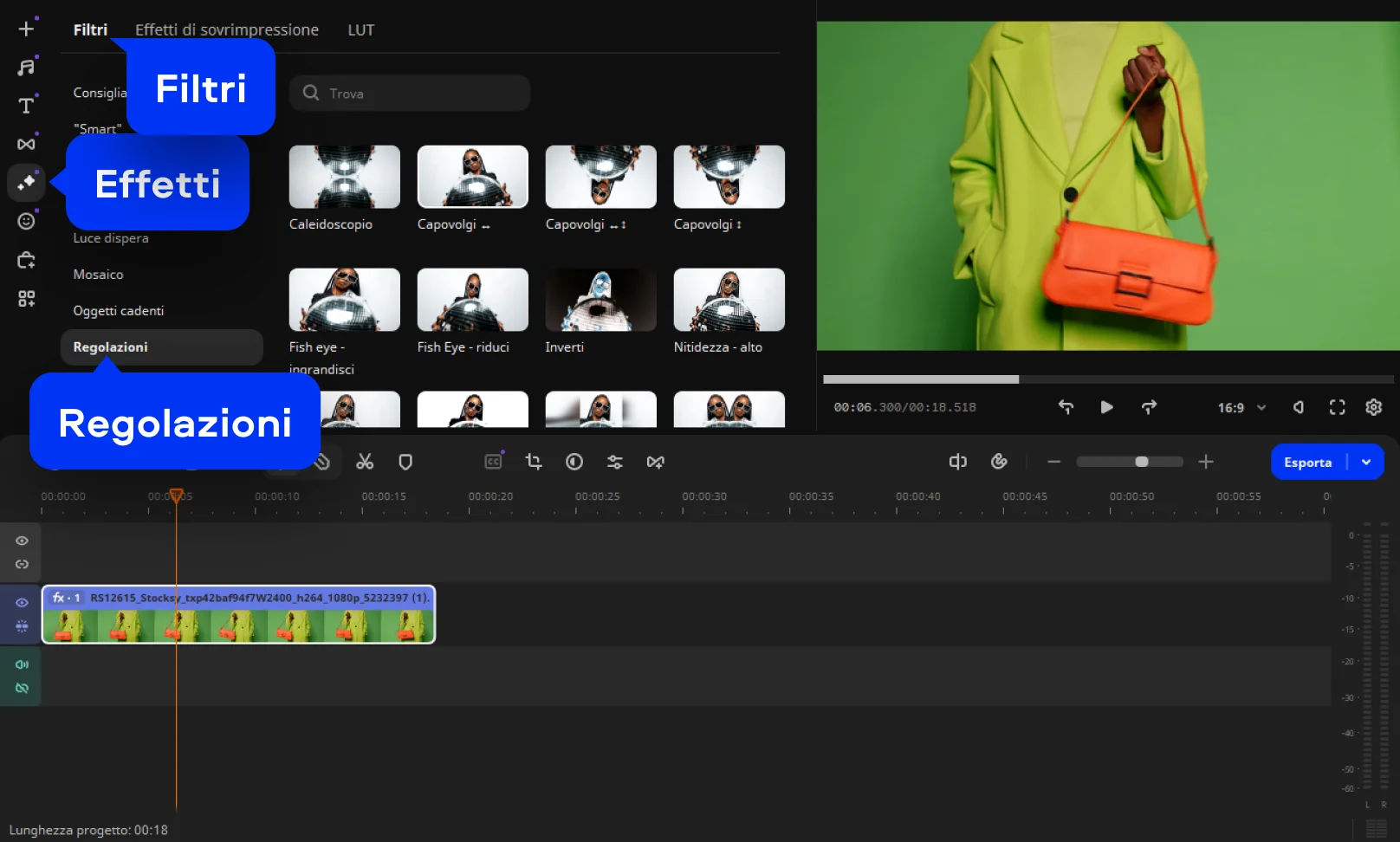Switch to the LUT tab
1400x842 pixels.
[x=360, y=29]
